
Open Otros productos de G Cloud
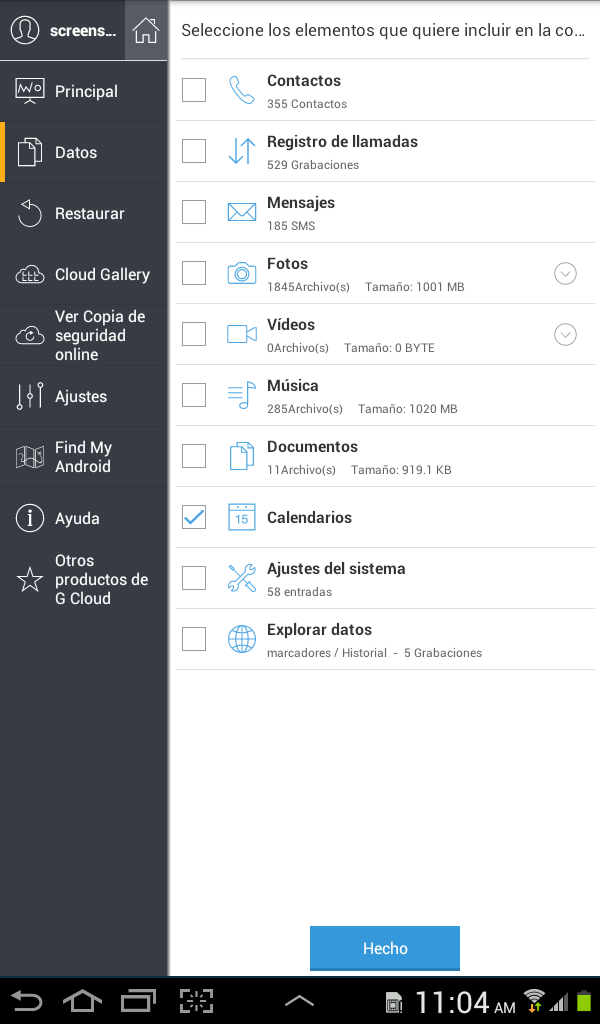tap(84, 579)
